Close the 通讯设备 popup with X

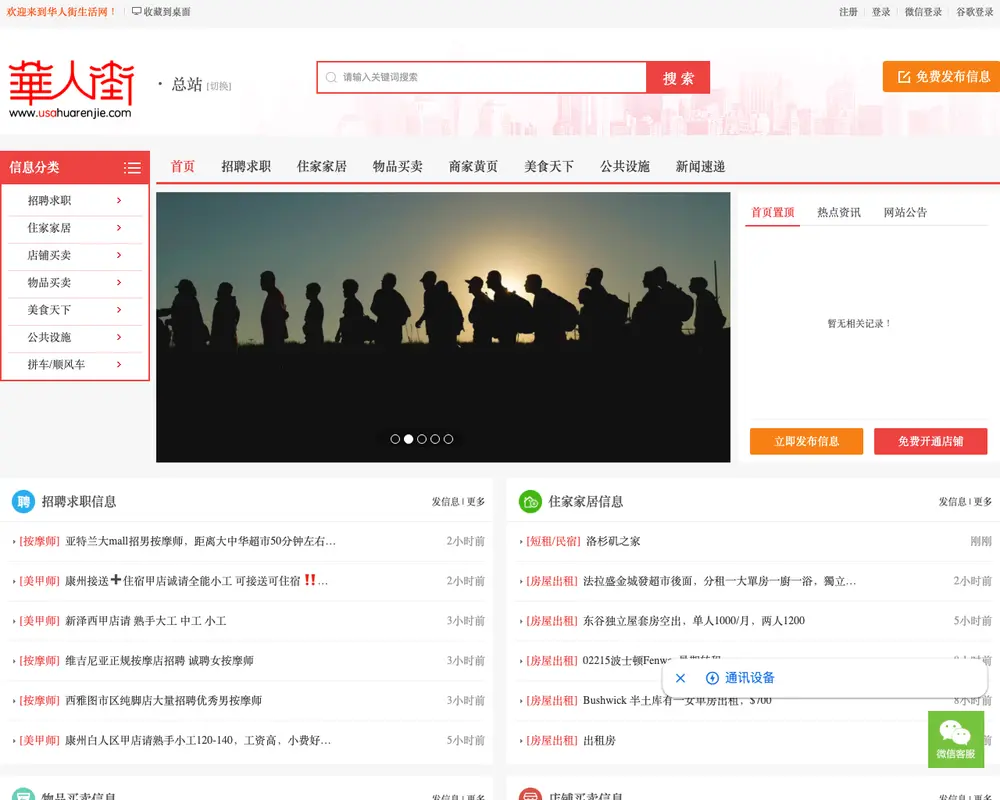tap(680, 678)
